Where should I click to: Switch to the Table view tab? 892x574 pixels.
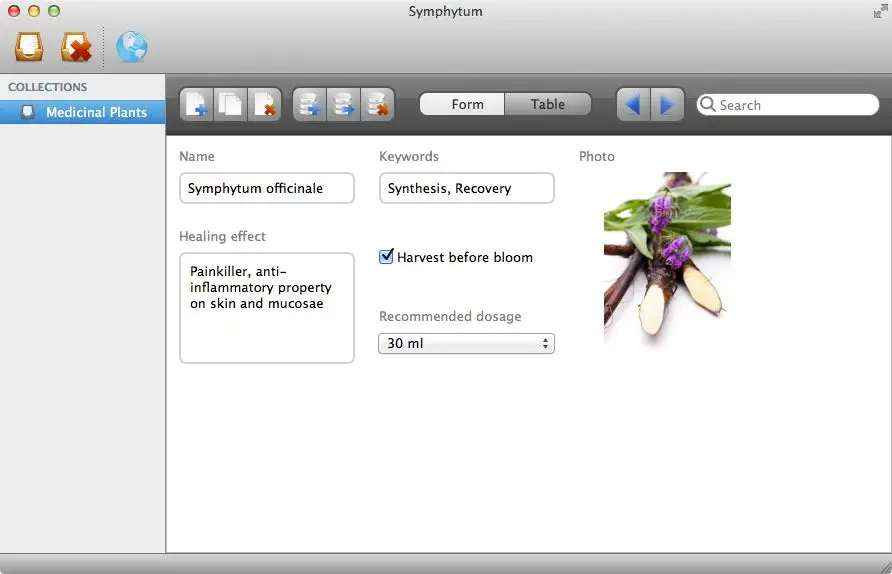coord(548,104)
